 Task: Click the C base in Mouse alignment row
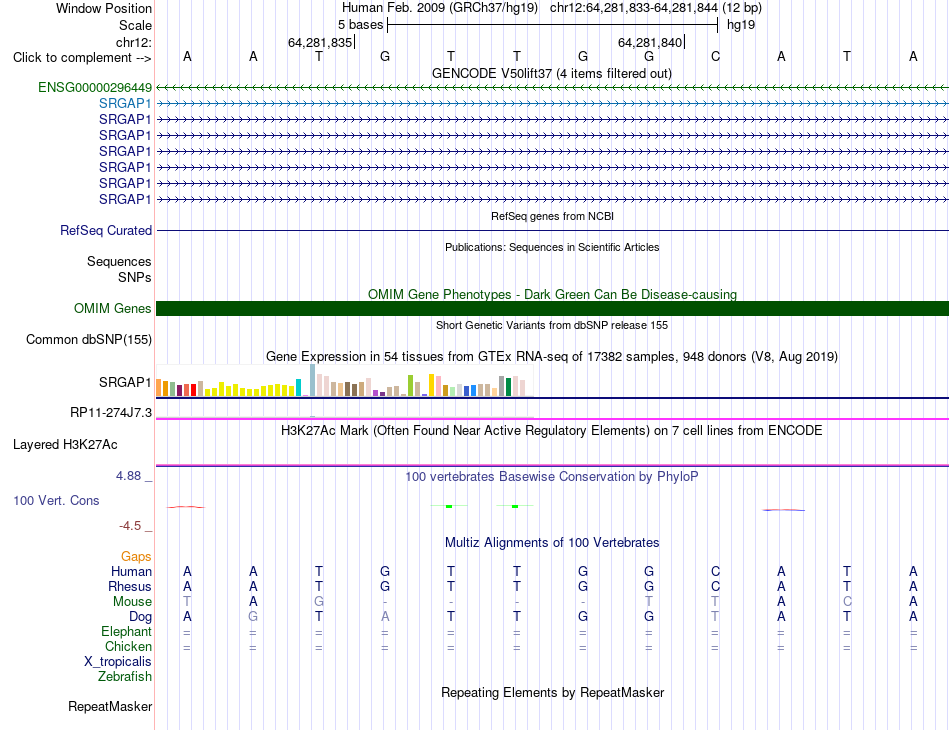coord(847,602)
